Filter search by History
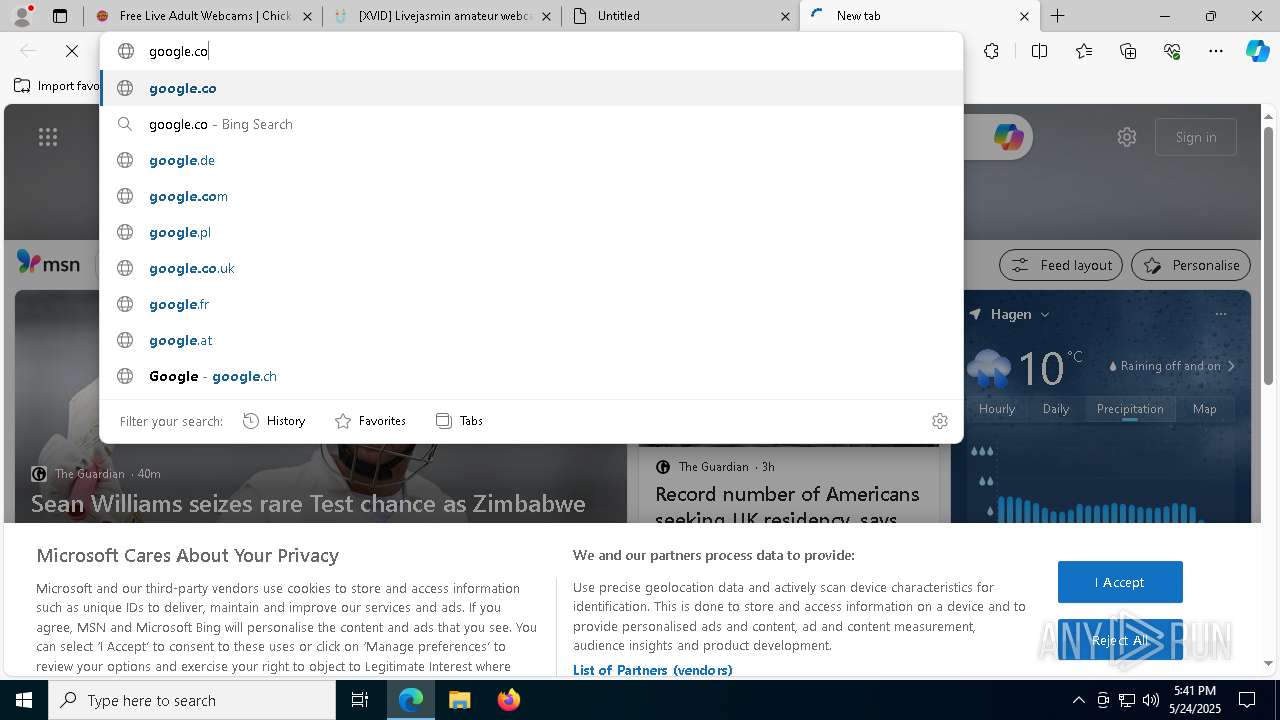The image size is (1280, 720). pos(274,421)
